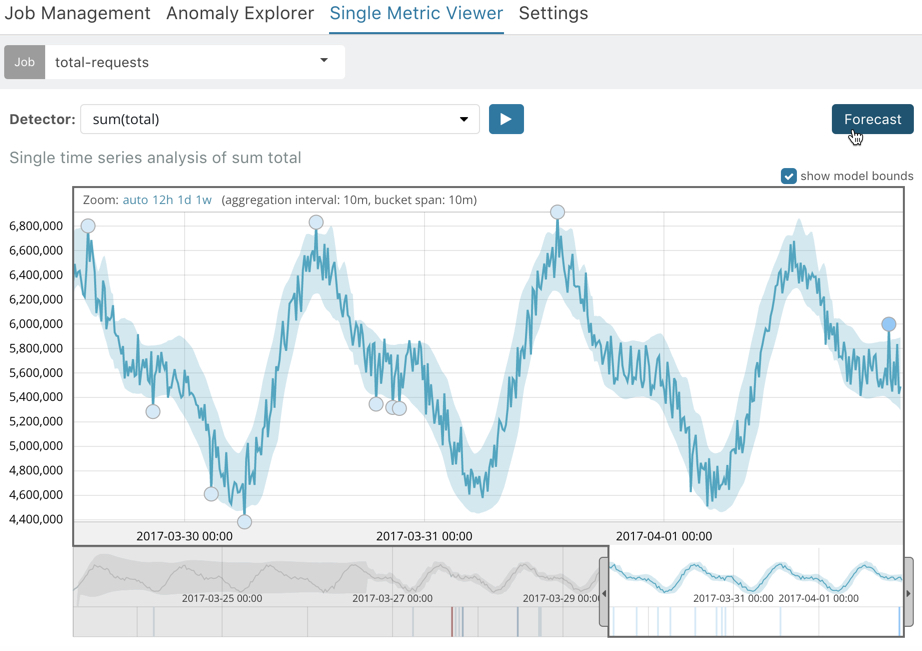
Task: Click the anomaly marker at the chart's right edge
Action: point(889,323)
